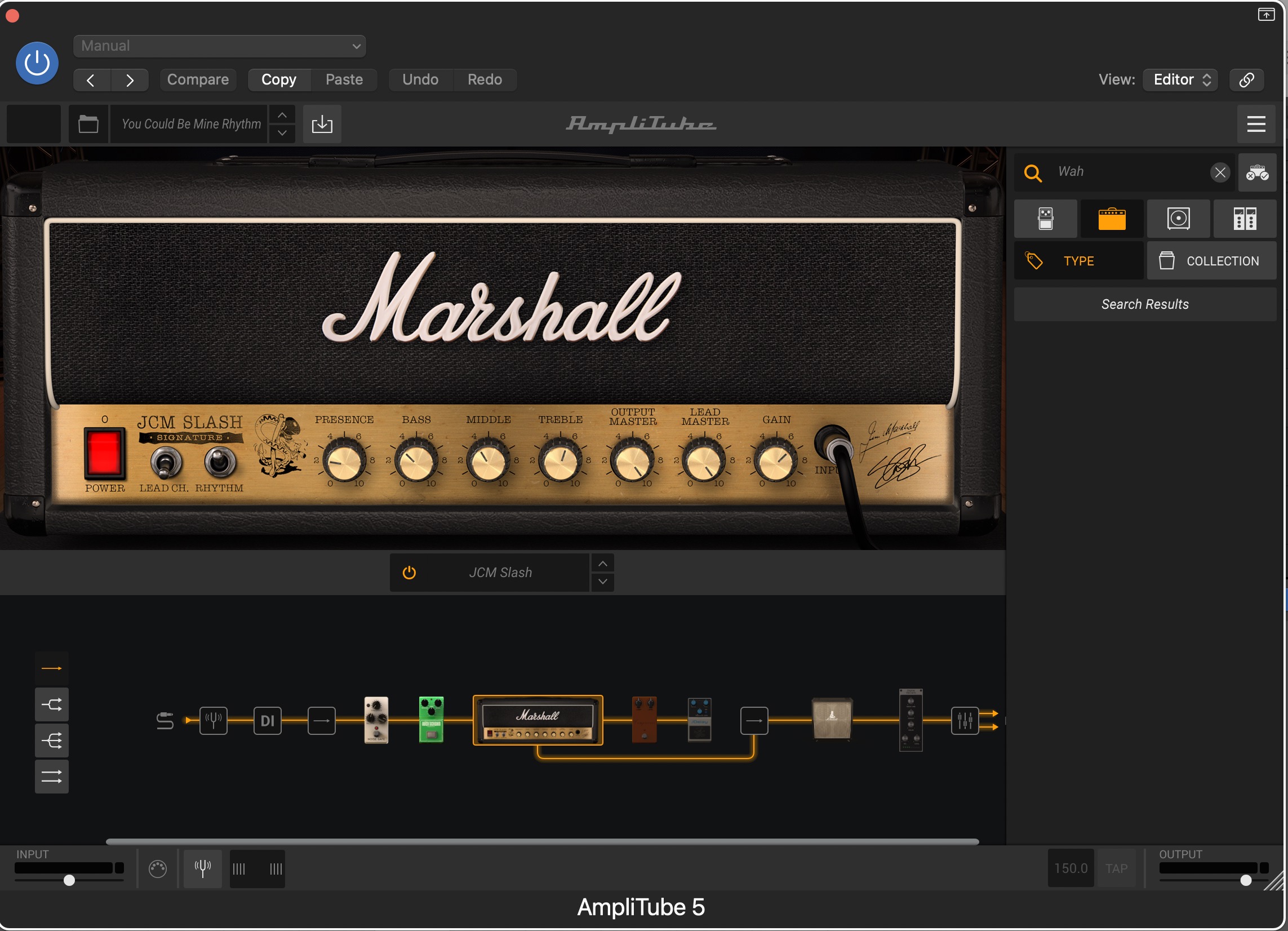Click the signal chain horizontal scrollbar
1288x931 pixels.
[x=543, y=842]
